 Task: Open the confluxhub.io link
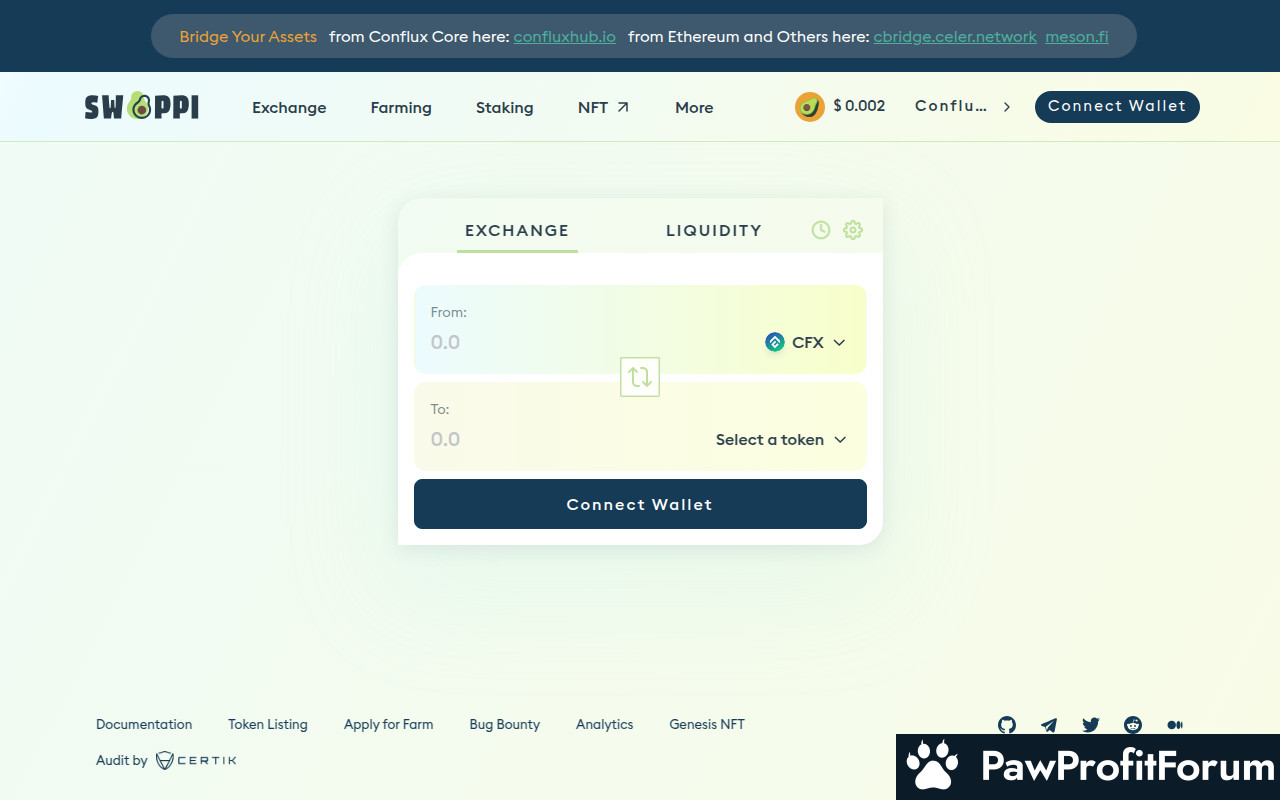(x=565, y=37)
